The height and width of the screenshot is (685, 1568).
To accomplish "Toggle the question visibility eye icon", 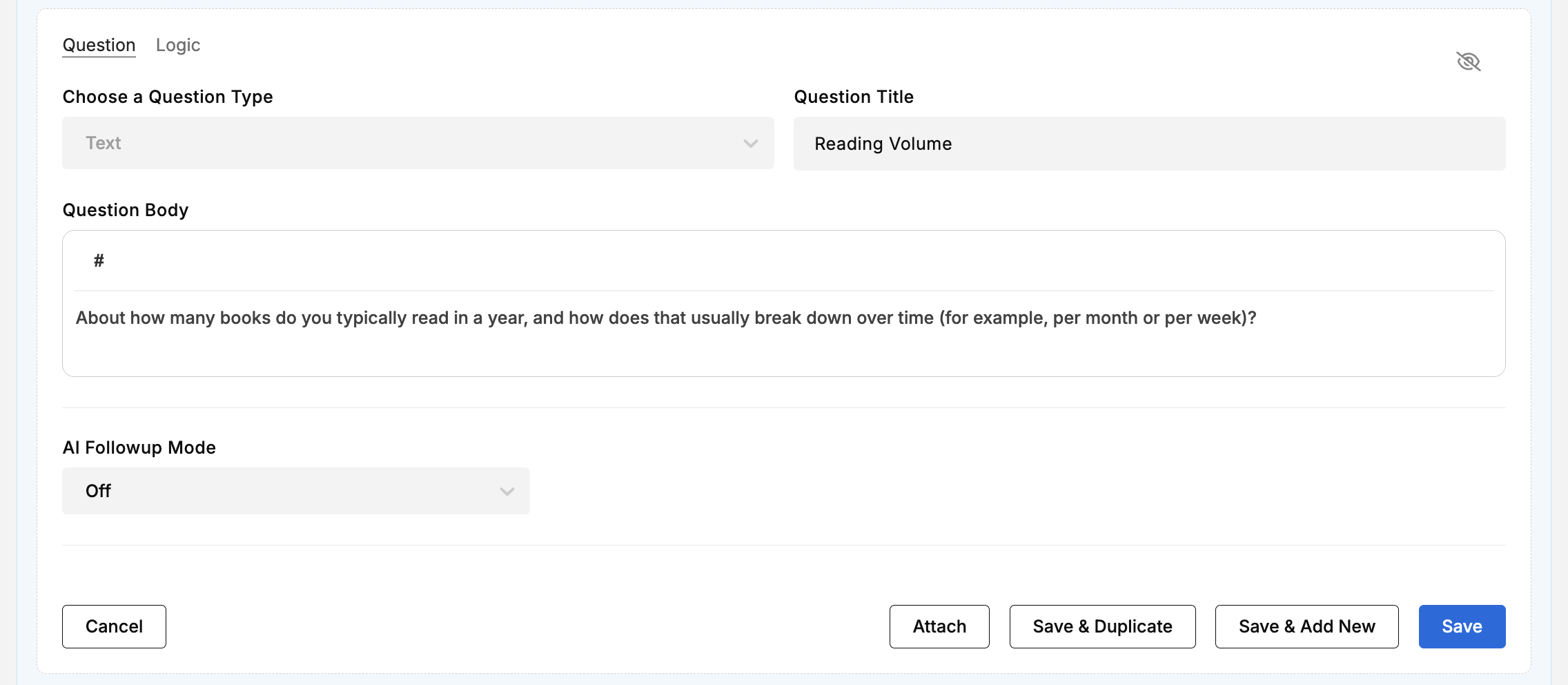I will pos(1468,61).
